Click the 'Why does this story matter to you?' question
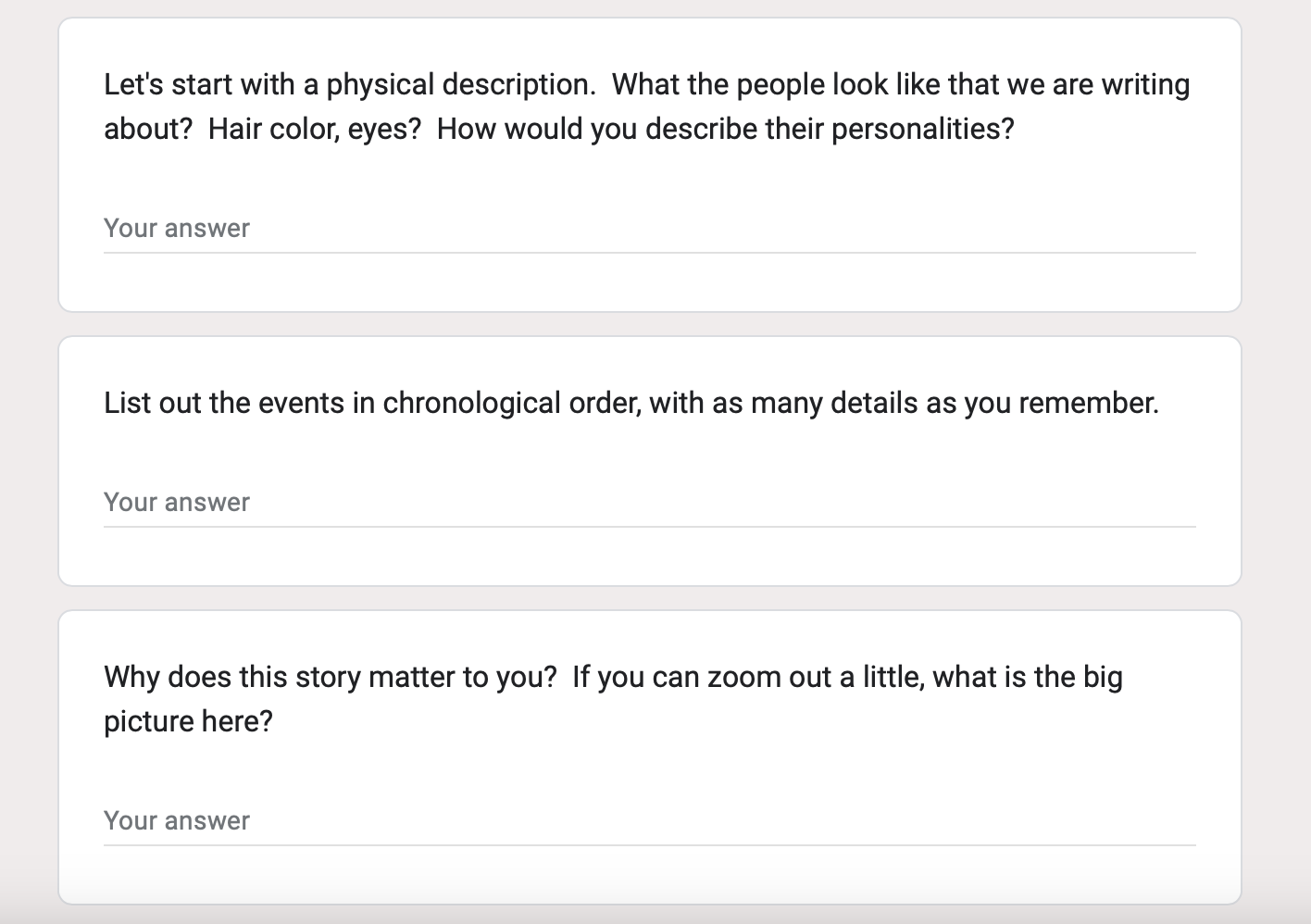This screenshot has width=1311, height=924. coord(613,699)
